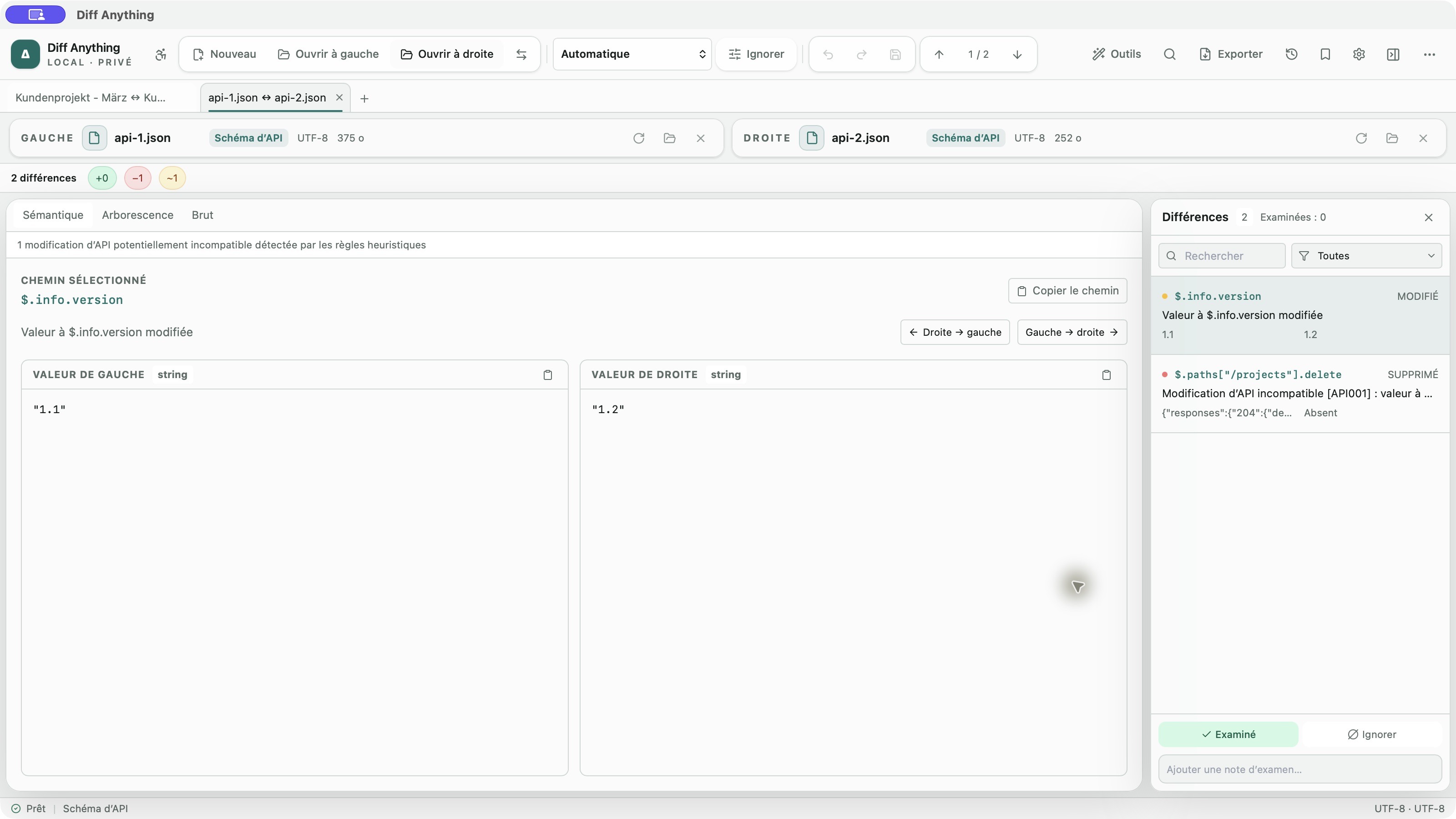Copy right value clipboard icon
The image size is (1456, 819).
[x=1106, y=375]
